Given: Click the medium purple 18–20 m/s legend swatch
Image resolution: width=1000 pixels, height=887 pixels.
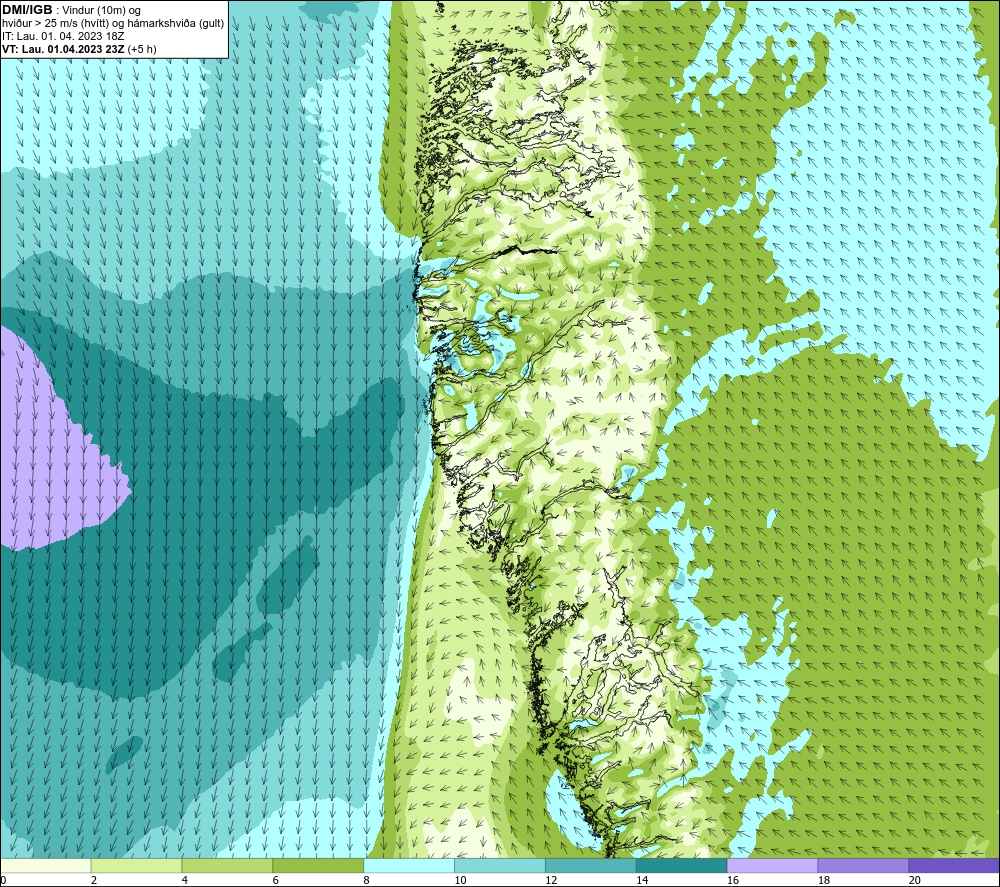Looking at the screenshot, I should [864, 866].
